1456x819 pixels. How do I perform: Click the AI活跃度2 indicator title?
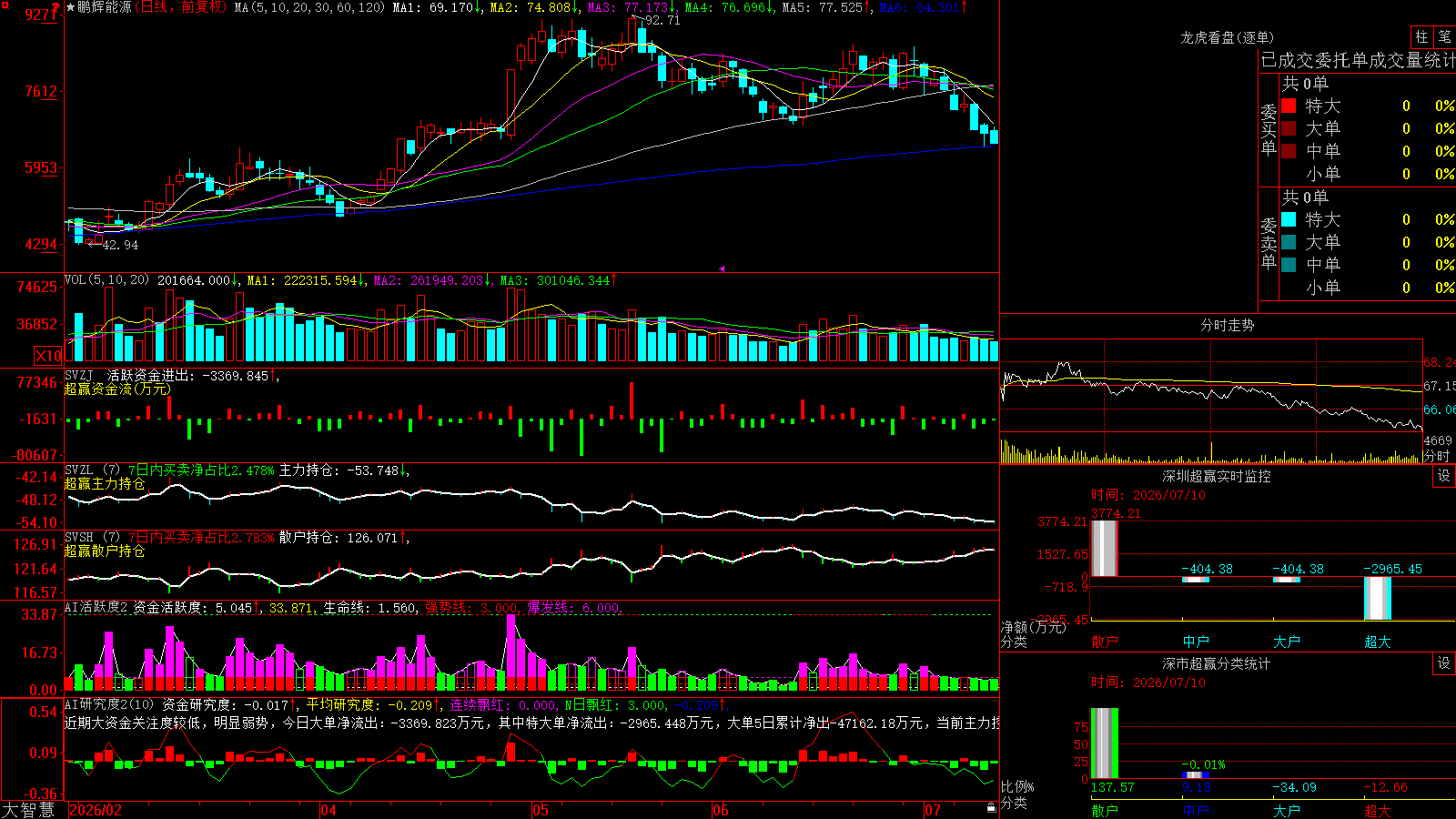[x=96, y=608]
